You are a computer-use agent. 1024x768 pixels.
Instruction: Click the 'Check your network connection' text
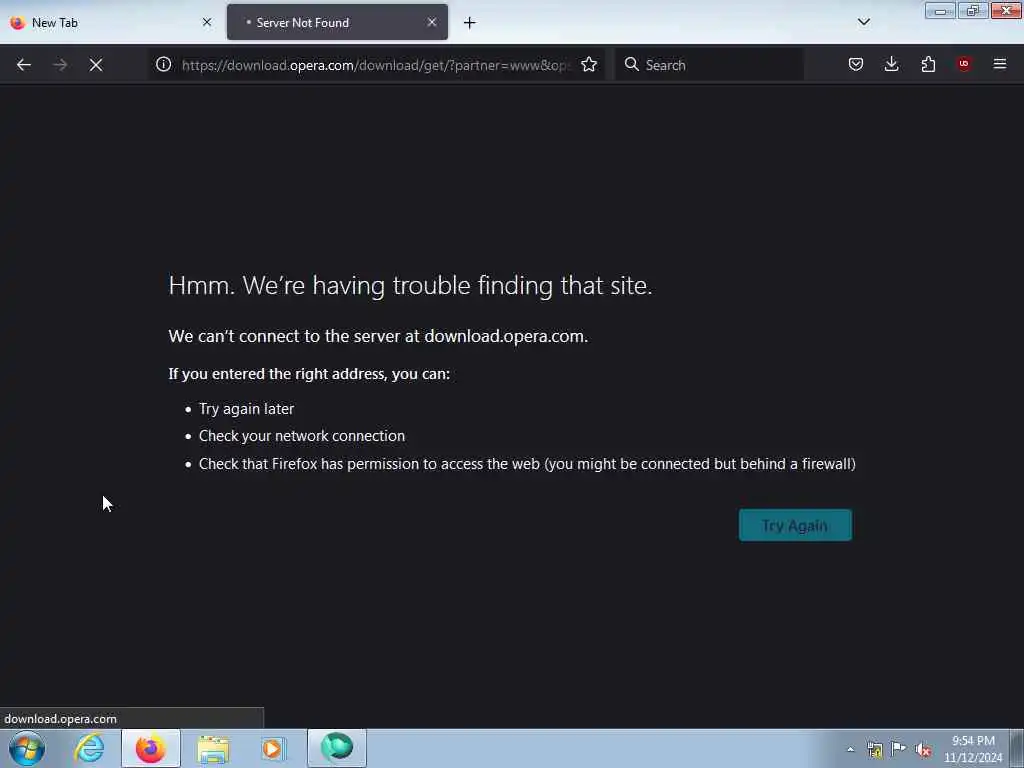pos(302,436)
